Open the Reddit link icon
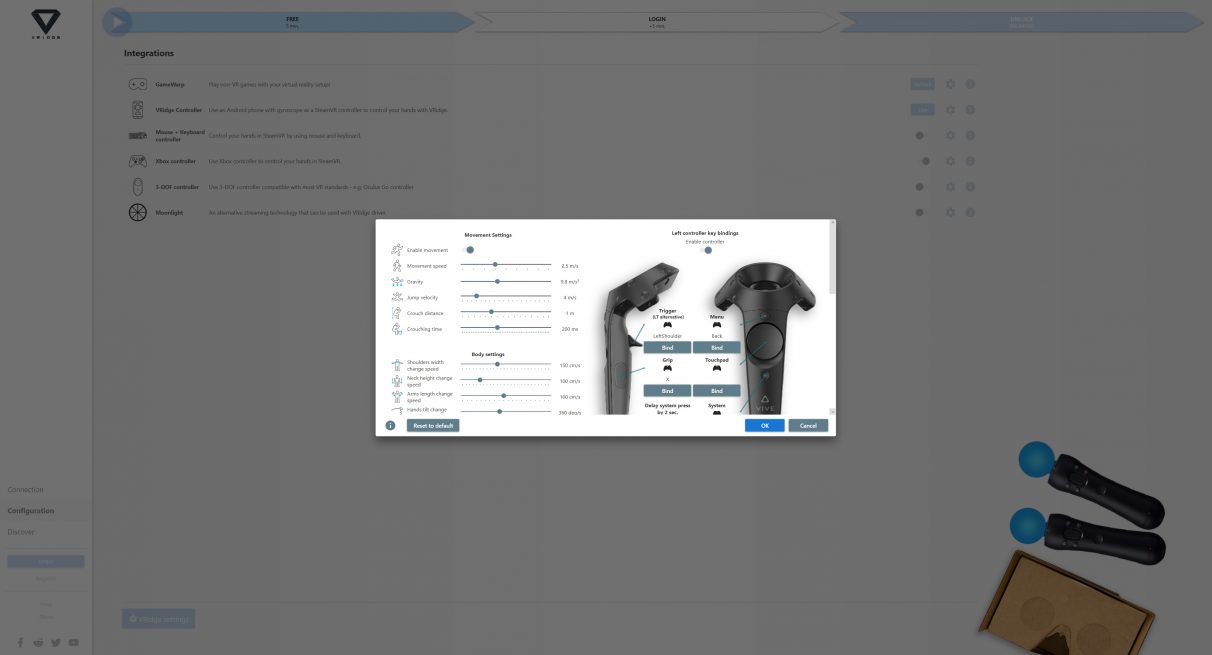Screen dimensions: 1212x655 [x=38, y=642]
